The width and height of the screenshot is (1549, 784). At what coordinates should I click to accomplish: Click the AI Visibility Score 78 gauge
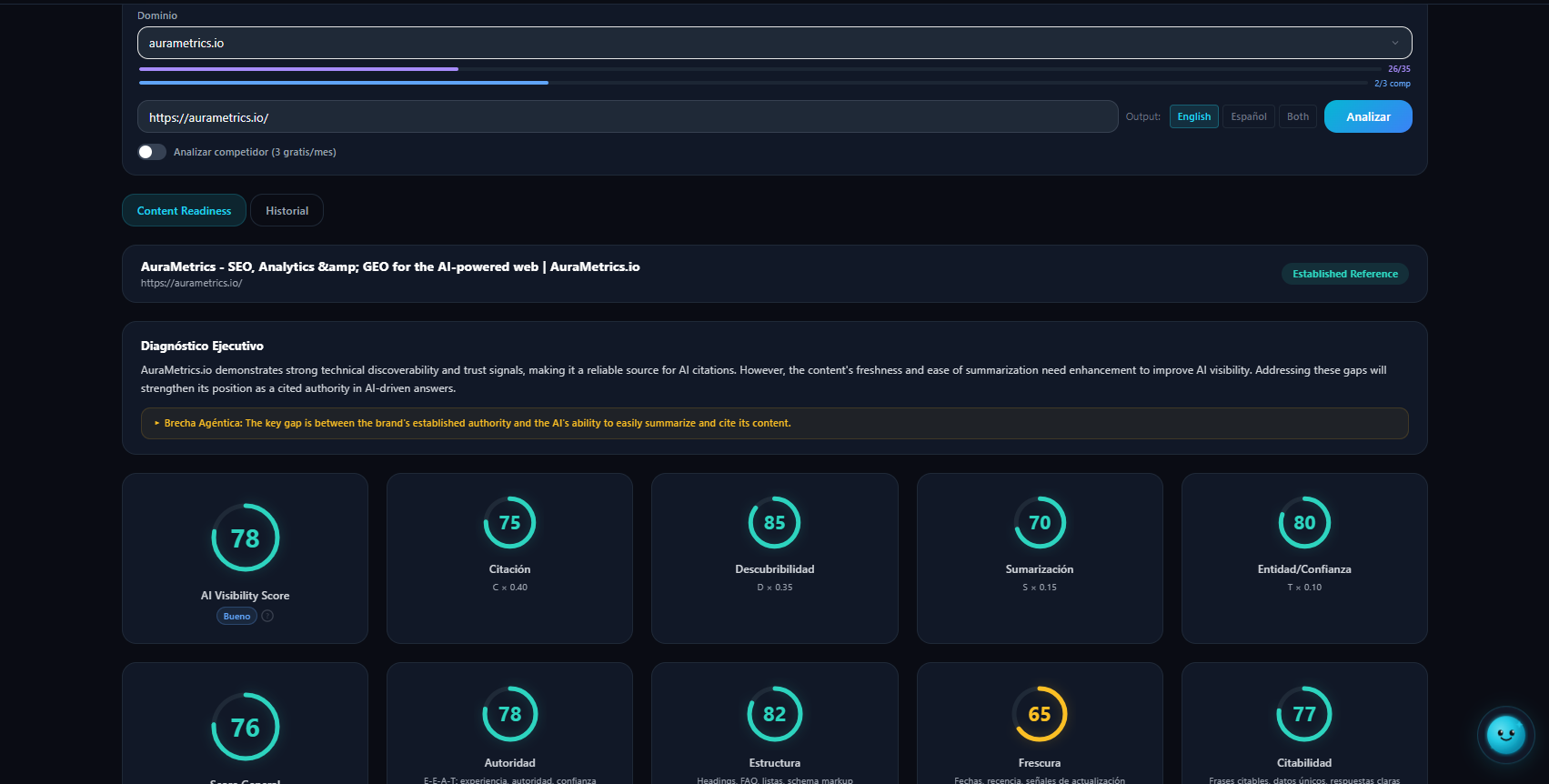(x=246, y=538)
